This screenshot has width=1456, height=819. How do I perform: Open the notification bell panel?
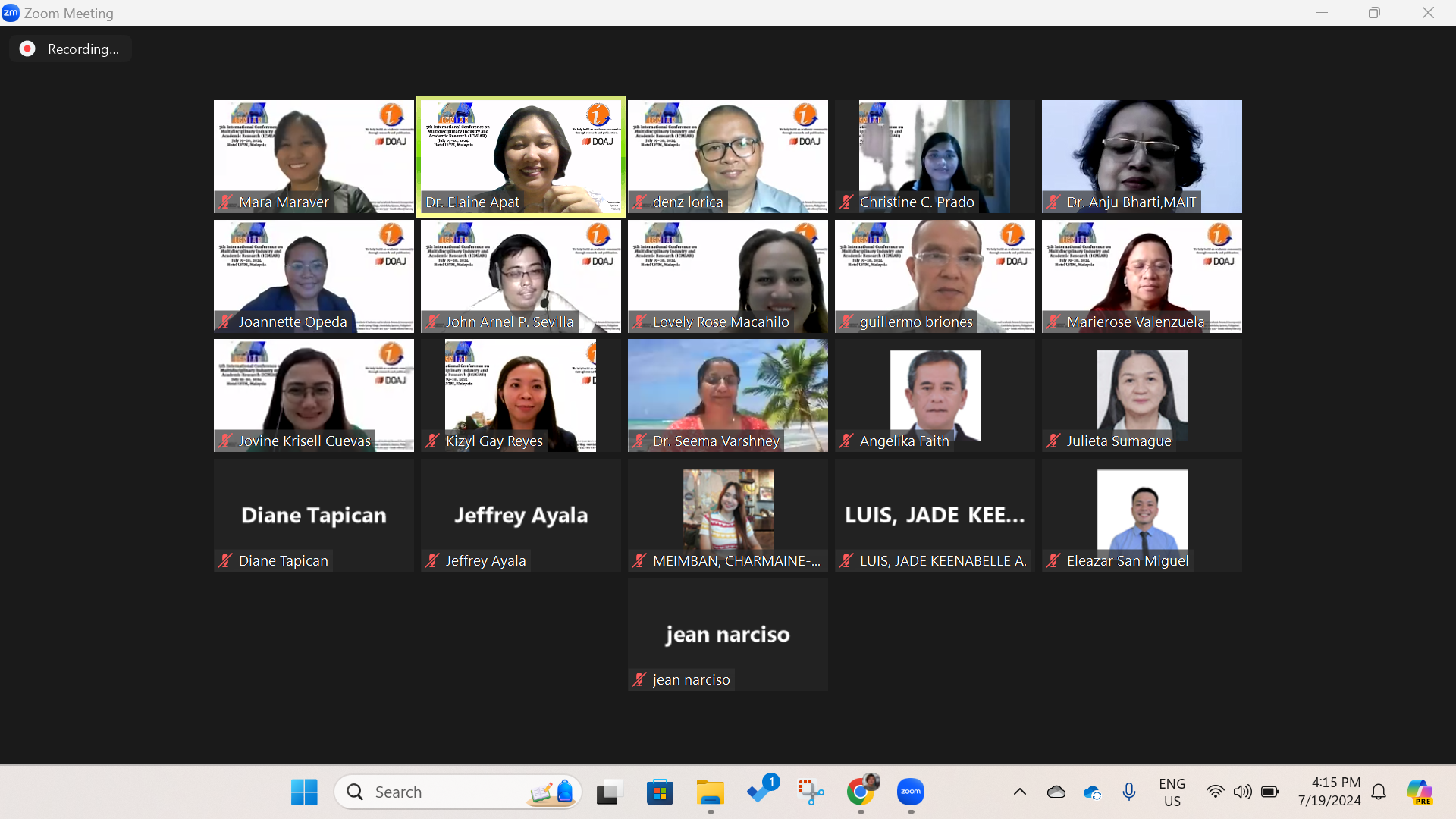point(1379,792)
